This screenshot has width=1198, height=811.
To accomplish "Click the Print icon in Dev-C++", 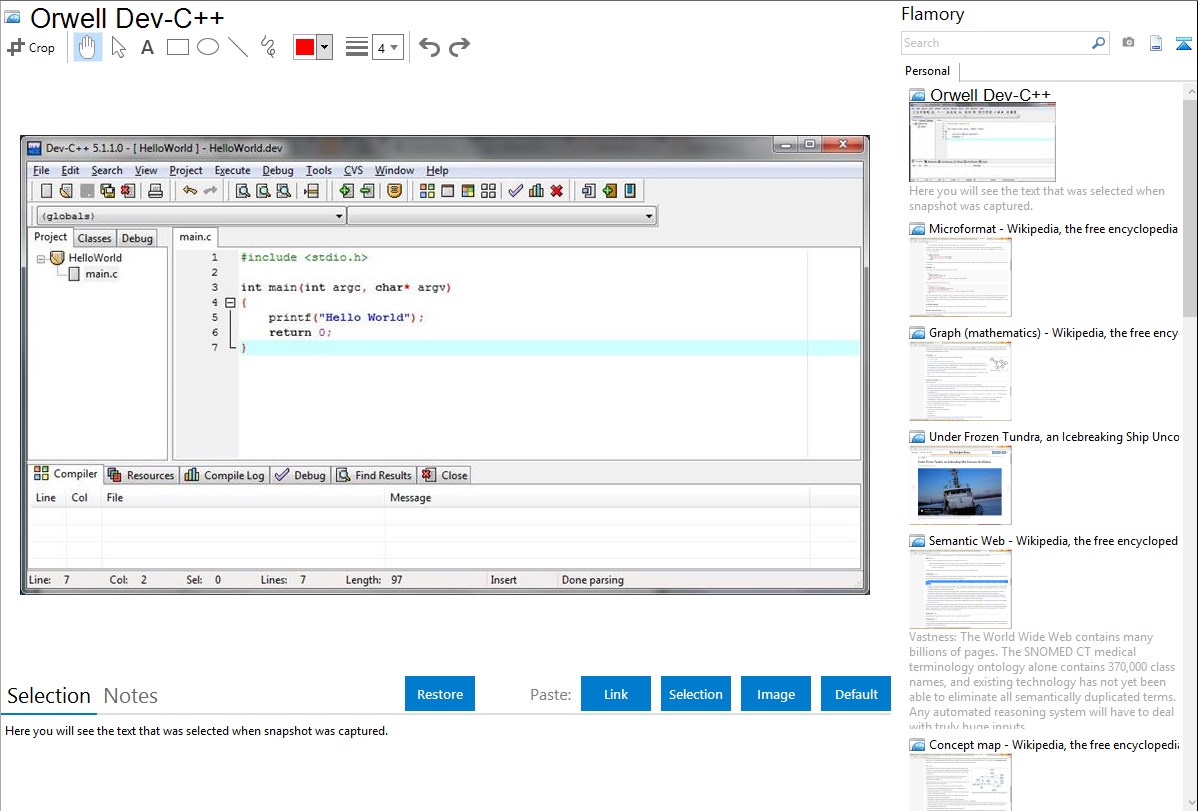I will tap(155, 191).
